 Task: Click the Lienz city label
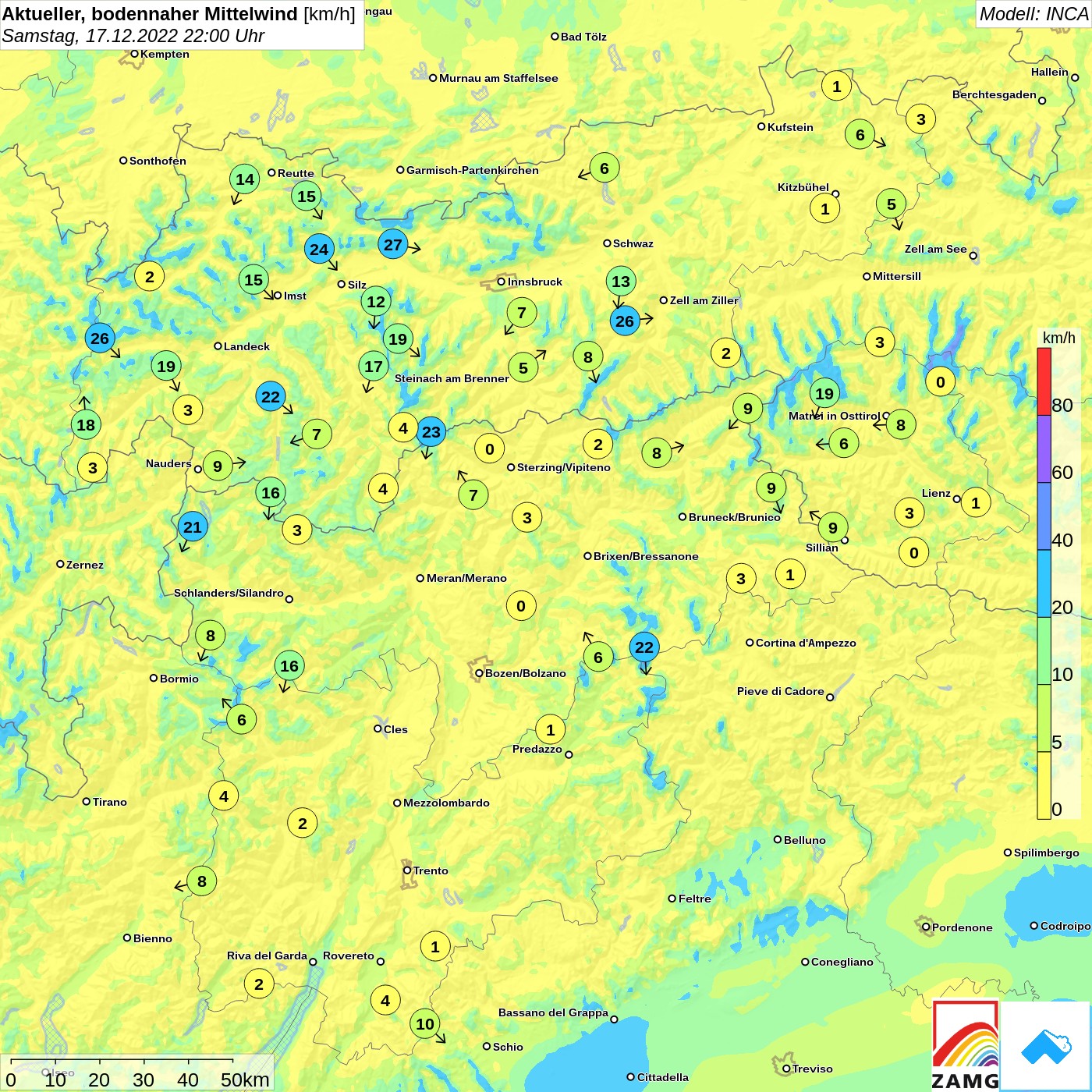936,493
